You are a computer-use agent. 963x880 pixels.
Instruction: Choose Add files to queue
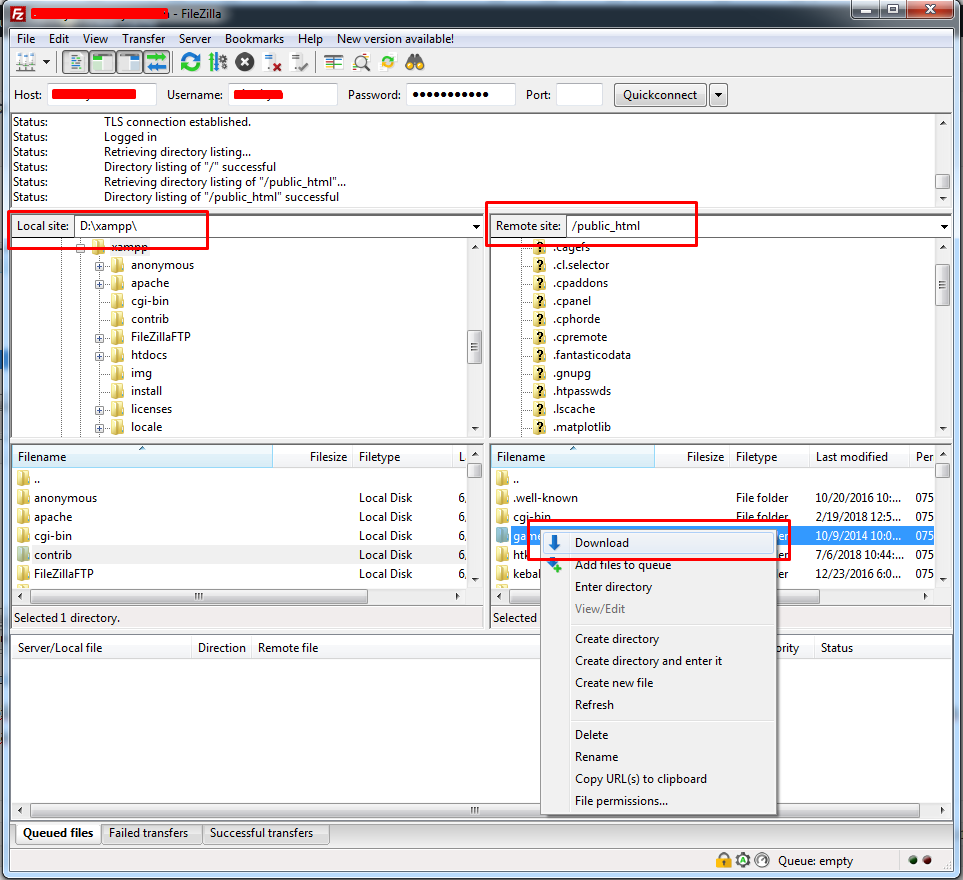[x=658, y=565]
